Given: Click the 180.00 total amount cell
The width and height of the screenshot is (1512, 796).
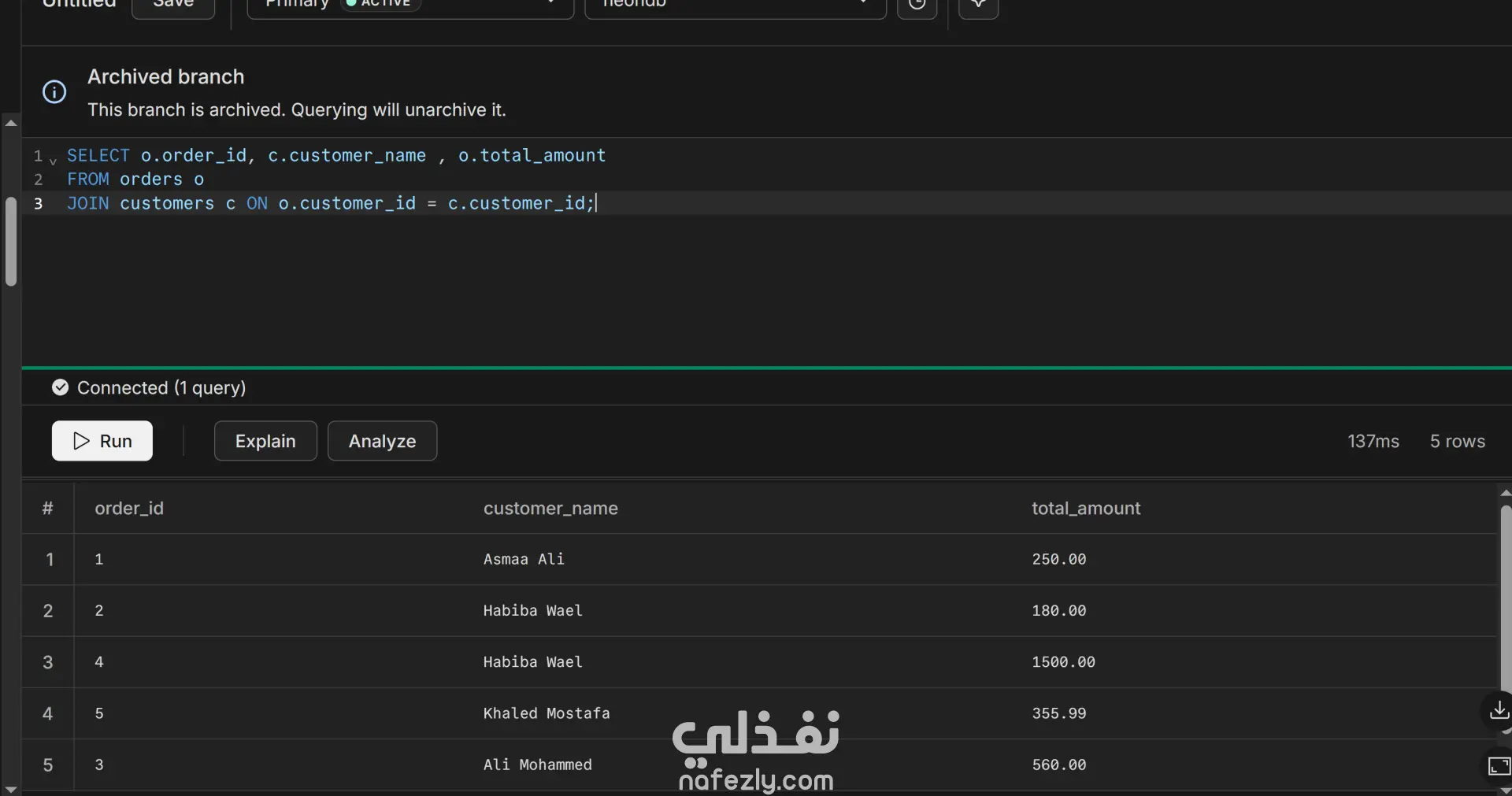Looking at the screenshot, I should (x=1059, y=610).
